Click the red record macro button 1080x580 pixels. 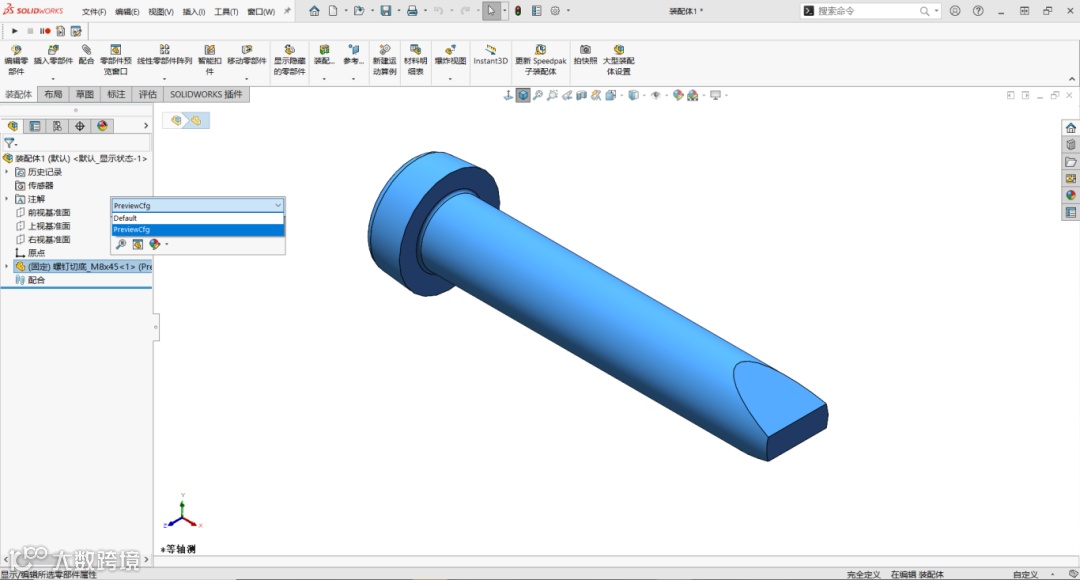pyautogui.click(x=45, y=31)
